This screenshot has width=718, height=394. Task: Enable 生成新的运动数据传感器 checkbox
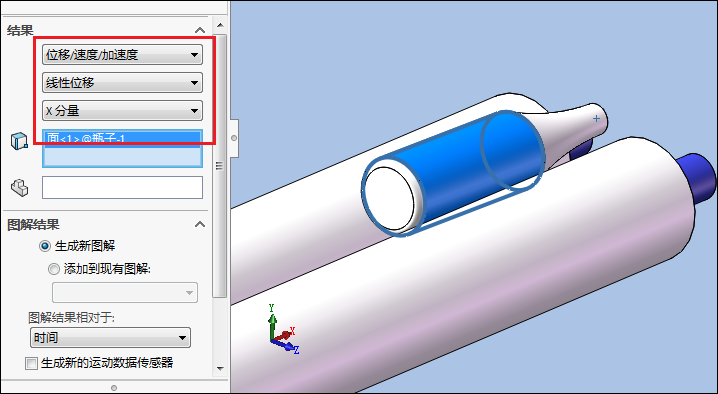(31, 364)
